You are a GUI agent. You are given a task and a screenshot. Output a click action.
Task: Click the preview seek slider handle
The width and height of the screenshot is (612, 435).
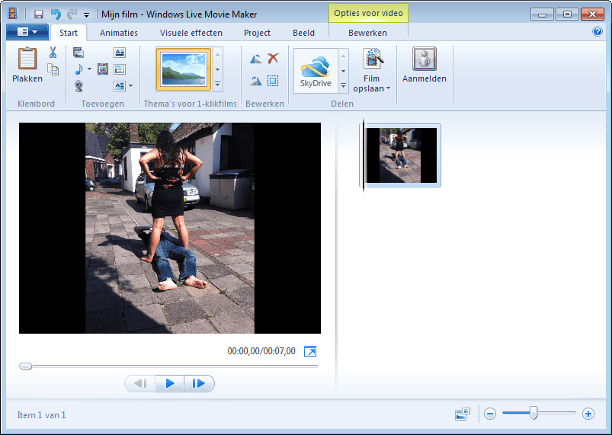(26, 366)
